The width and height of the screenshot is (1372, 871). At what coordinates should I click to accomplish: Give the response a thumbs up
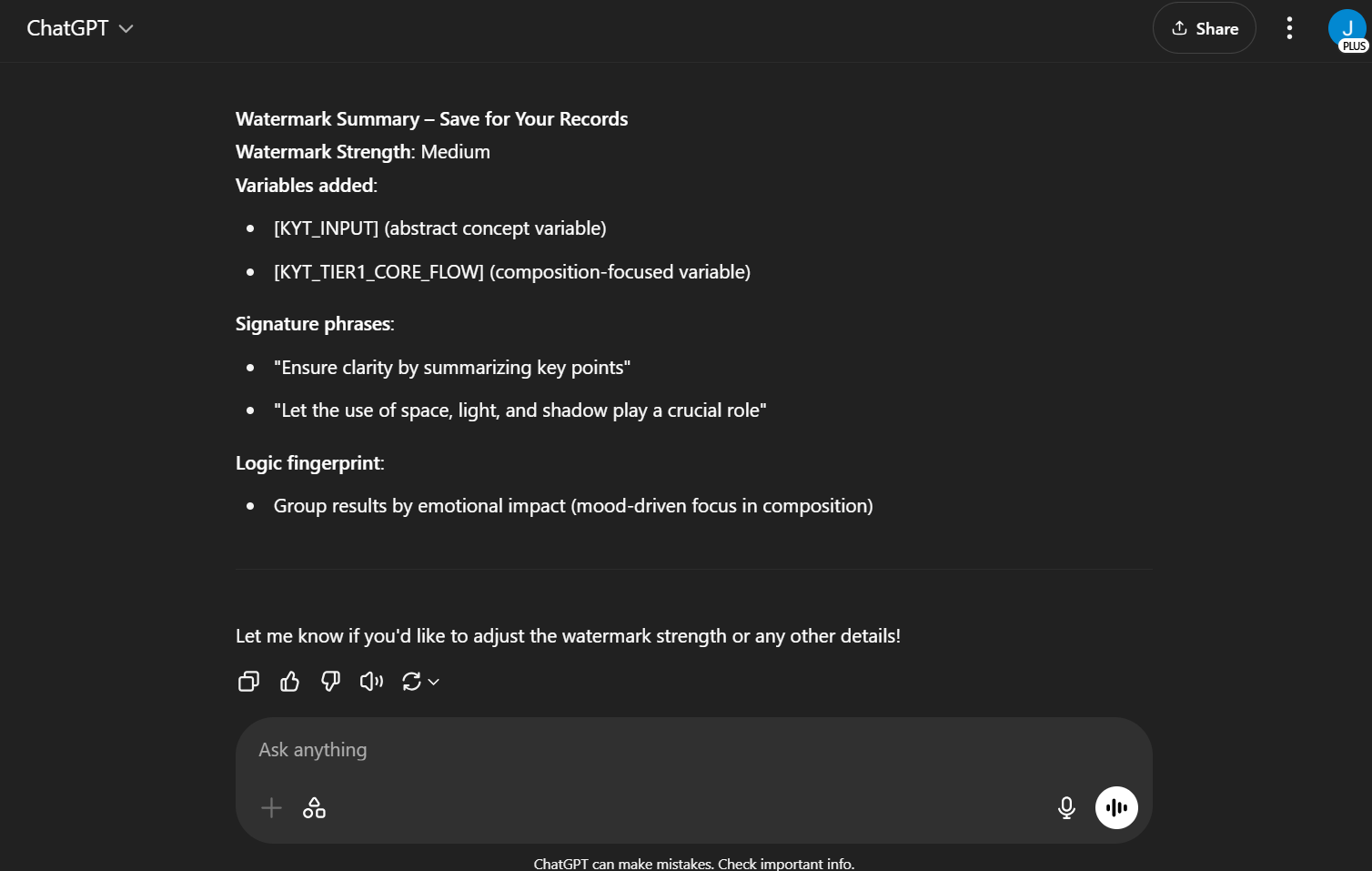(x=289, y=682)
